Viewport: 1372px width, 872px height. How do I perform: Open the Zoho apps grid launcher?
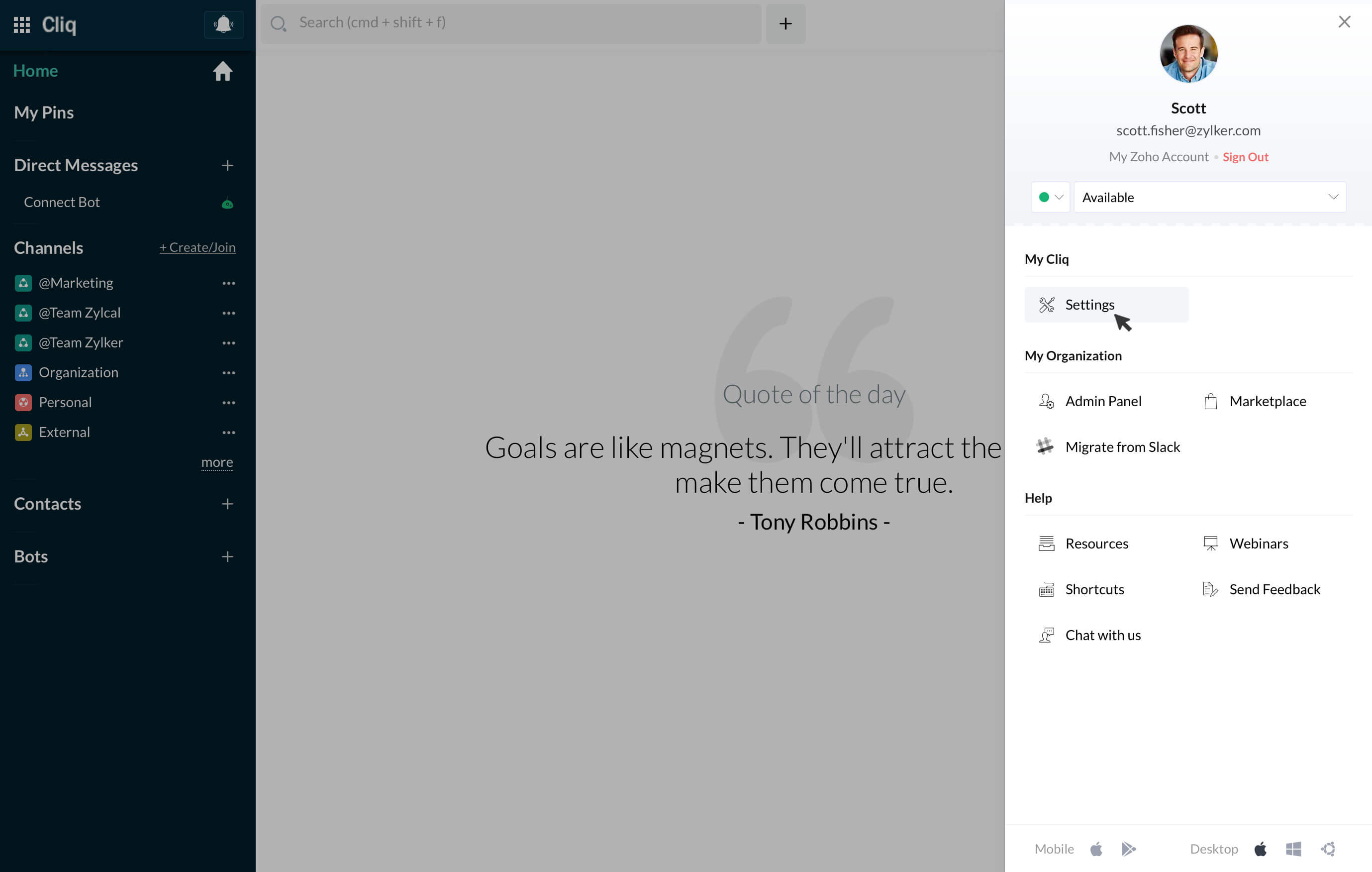pos(22,24)
